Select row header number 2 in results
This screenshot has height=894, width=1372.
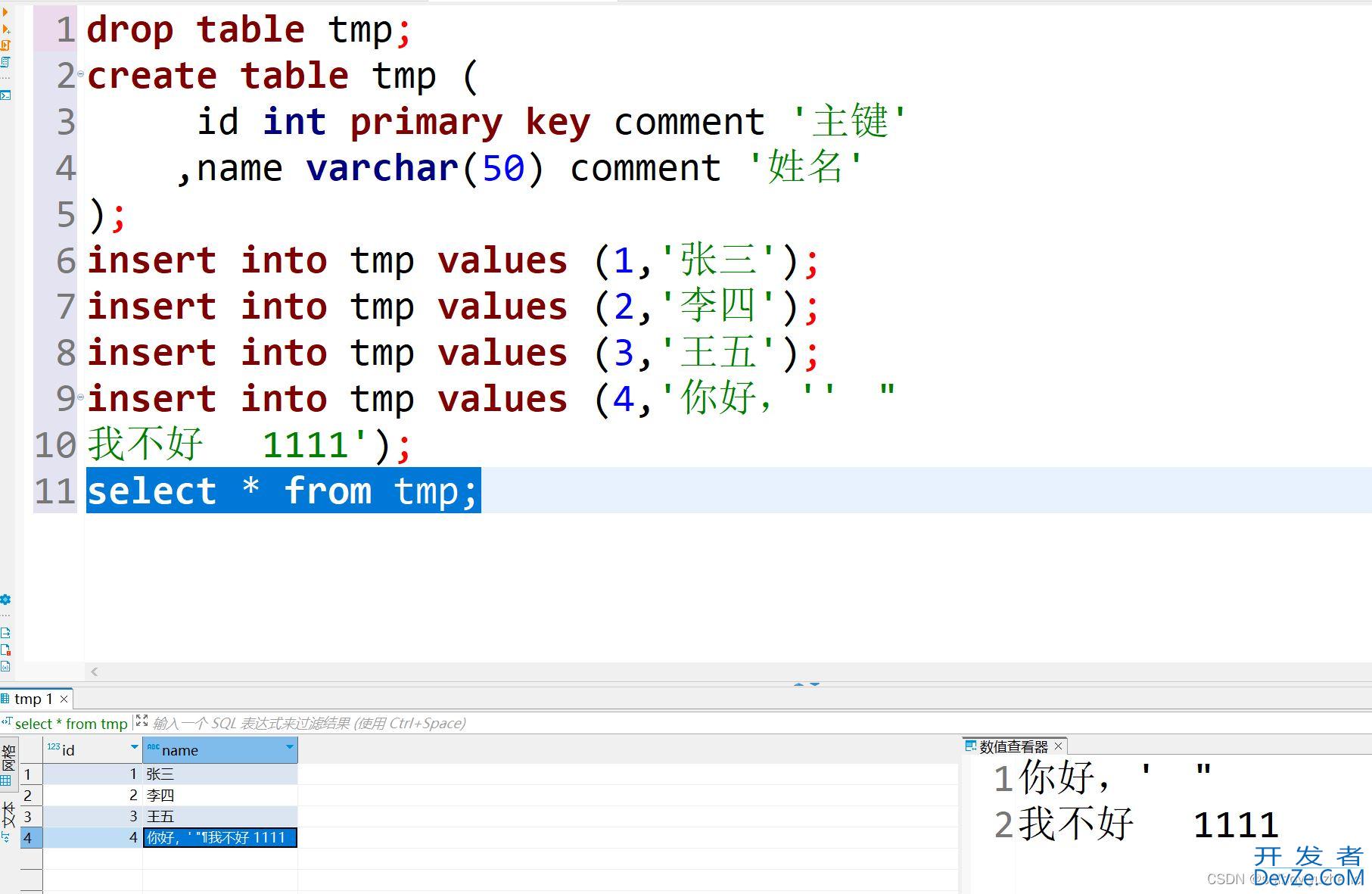coord(31,796)
